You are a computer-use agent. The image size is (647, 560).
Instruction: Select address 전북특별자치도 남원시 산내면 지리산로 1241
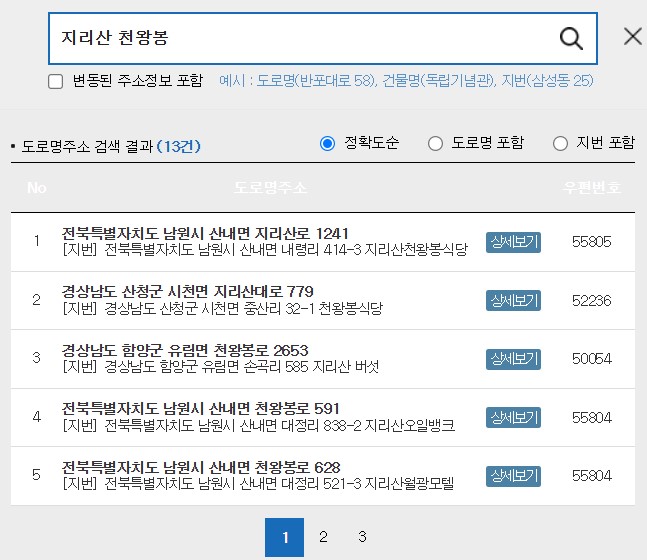coord(205,234)
